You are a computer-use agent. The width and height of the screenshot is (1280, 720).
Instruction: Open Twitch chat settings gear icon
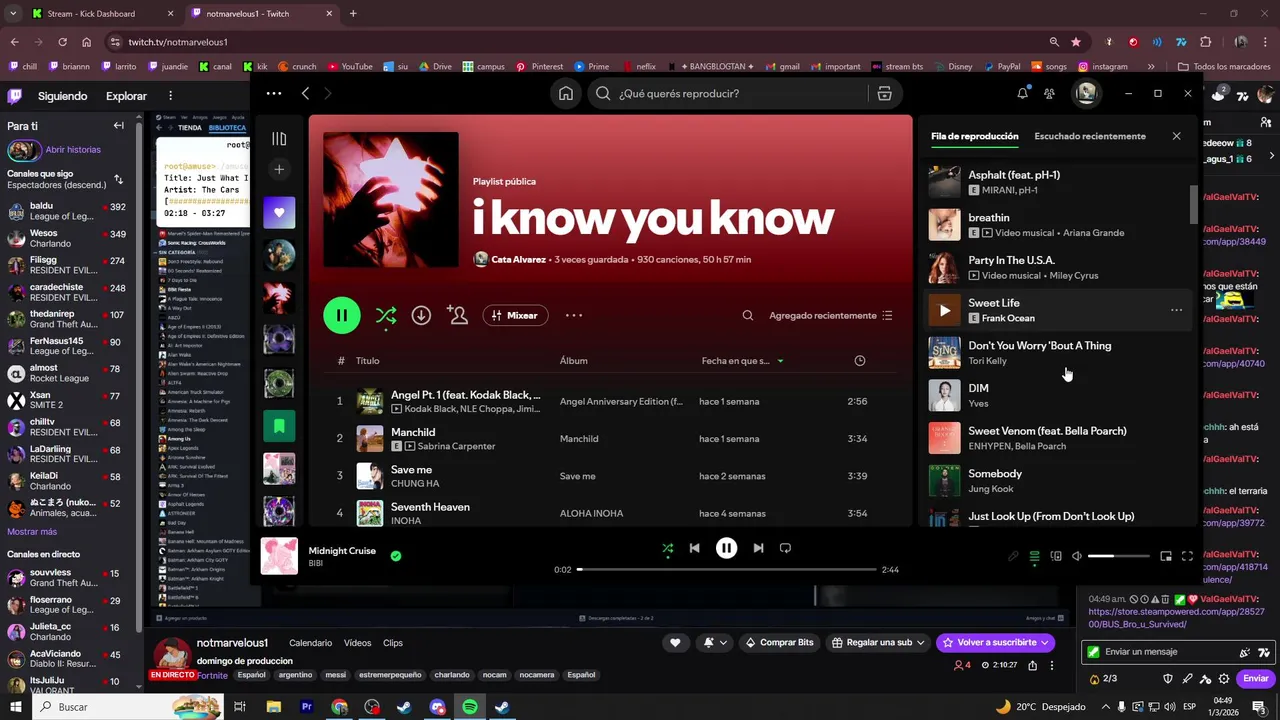point(1223,678)
